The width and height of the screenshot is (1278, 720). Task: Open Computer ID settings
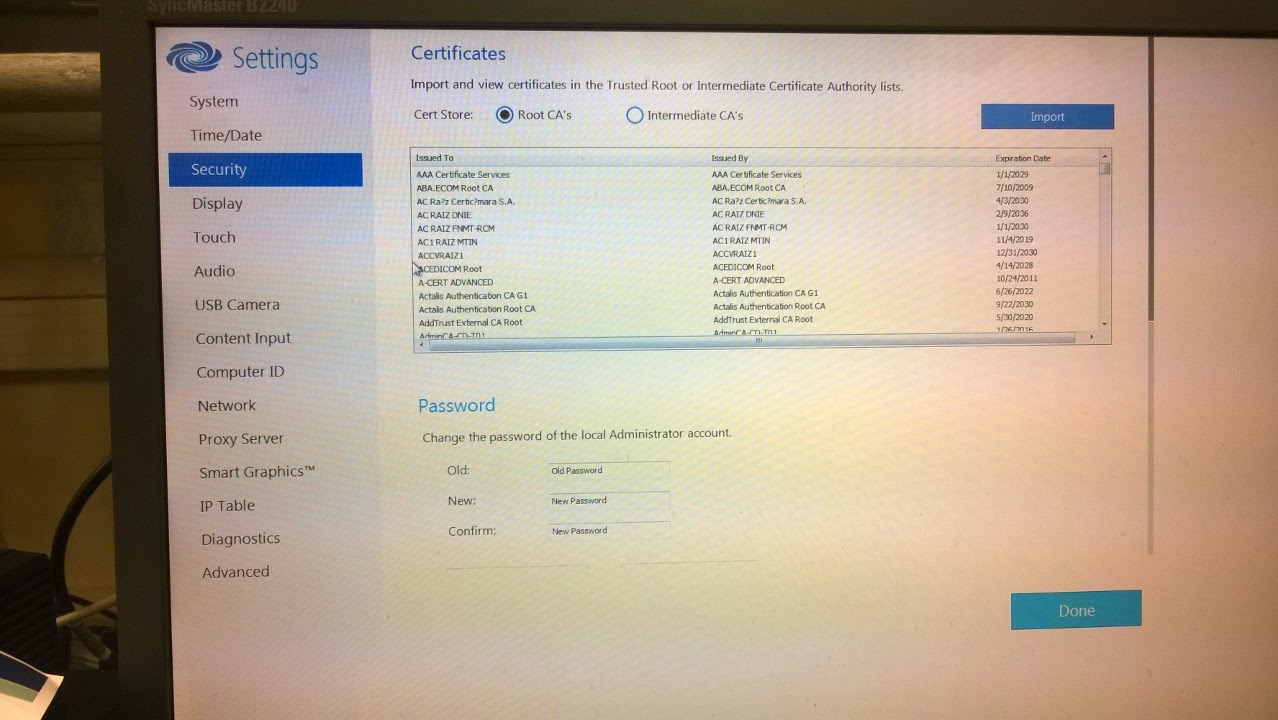pos(240,372)
